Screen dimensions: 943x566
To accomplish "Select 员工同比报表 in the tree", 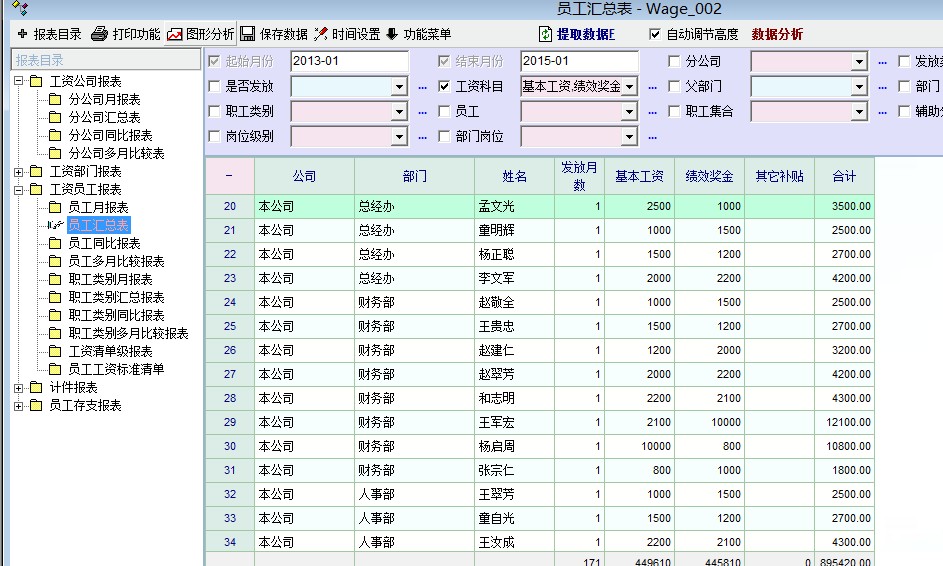I will (x=104, y=243).
